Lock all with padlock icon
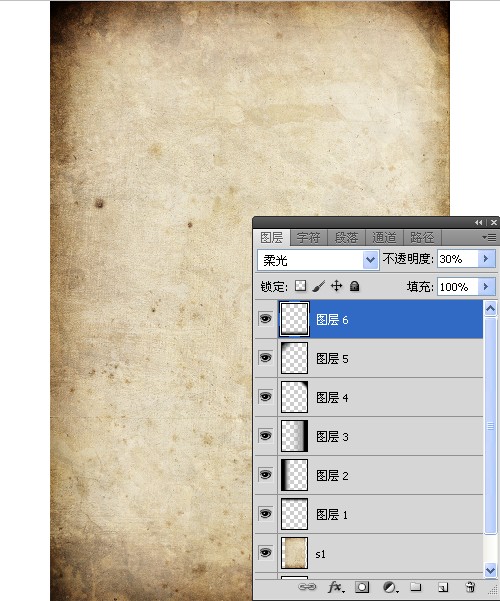The width and height of the screenshot is (500, 601). pos(355,286)
